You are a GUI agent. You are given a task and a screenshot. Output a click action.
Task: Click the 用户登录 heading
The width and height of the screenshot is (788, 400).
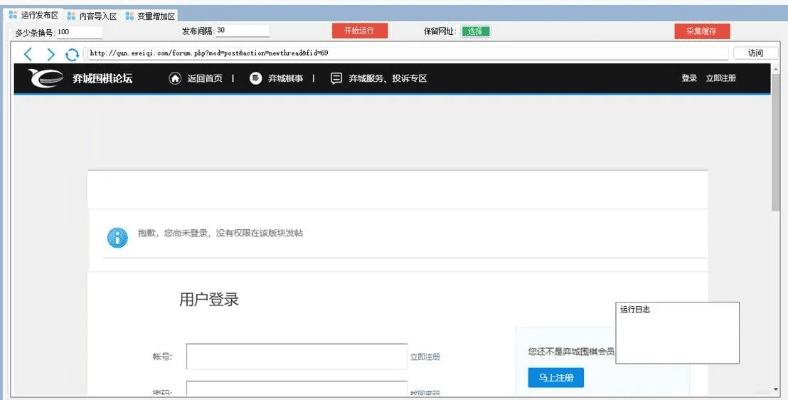click(x=209, y=299)
